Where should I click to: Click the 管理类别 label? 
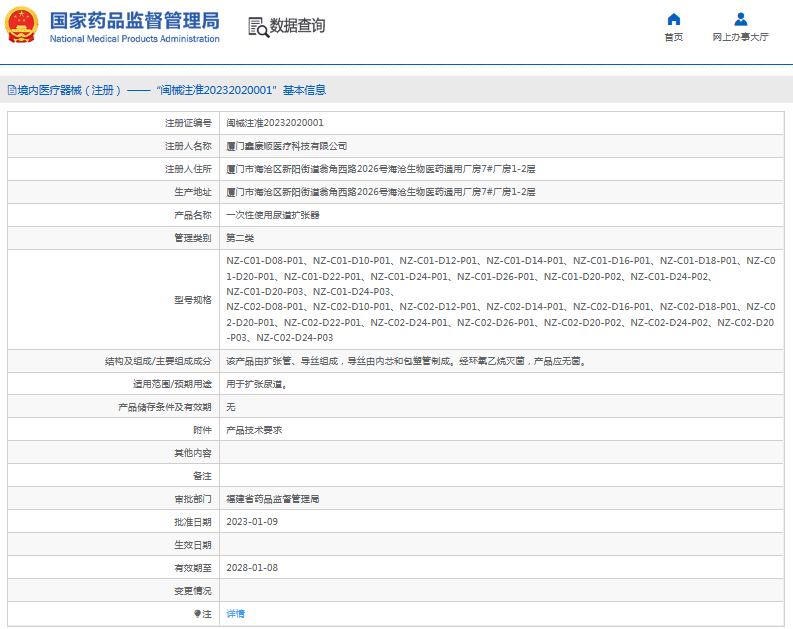point(193,238)
